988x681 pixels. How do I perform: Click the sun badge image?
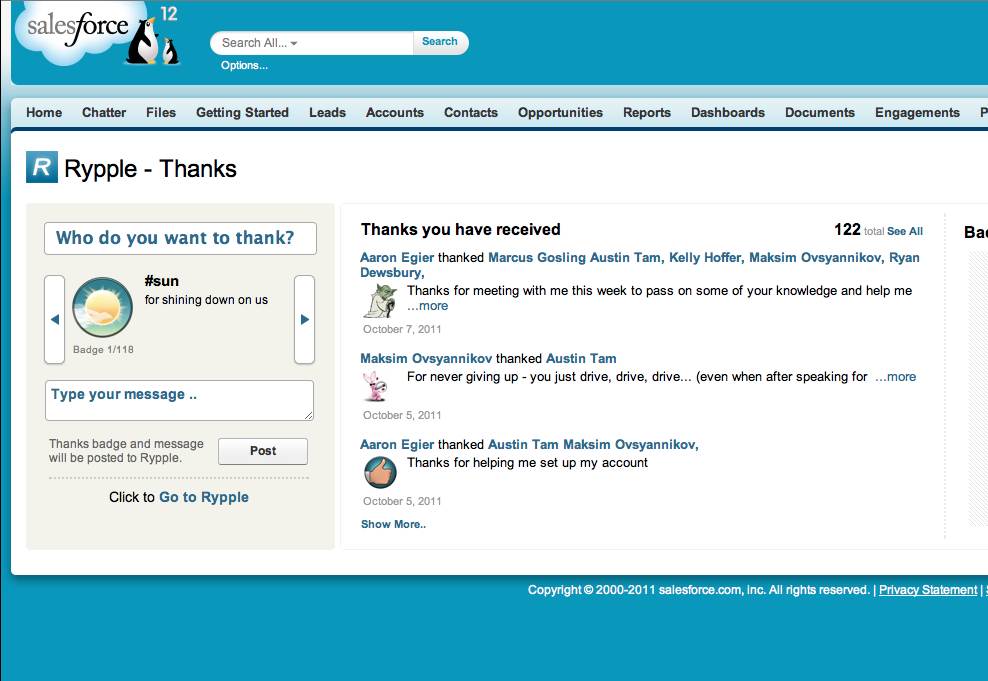[102, 307]
